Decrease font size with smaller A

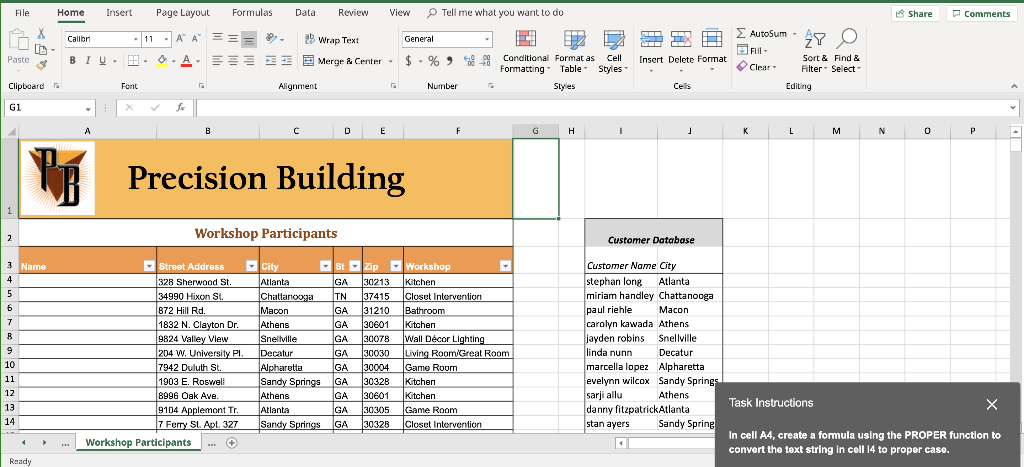point(196,39)
